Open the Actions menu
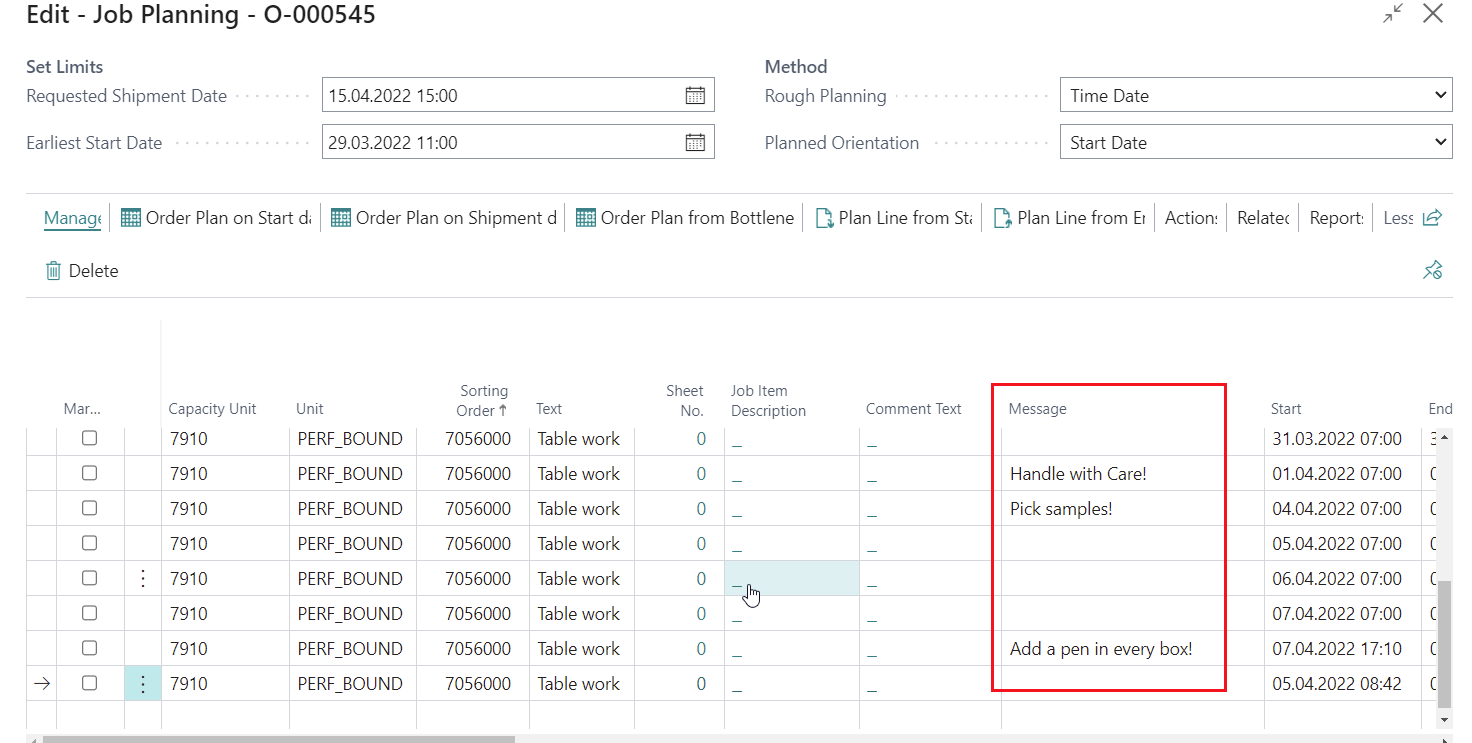1472x743 pixels. pos(1191,218)
